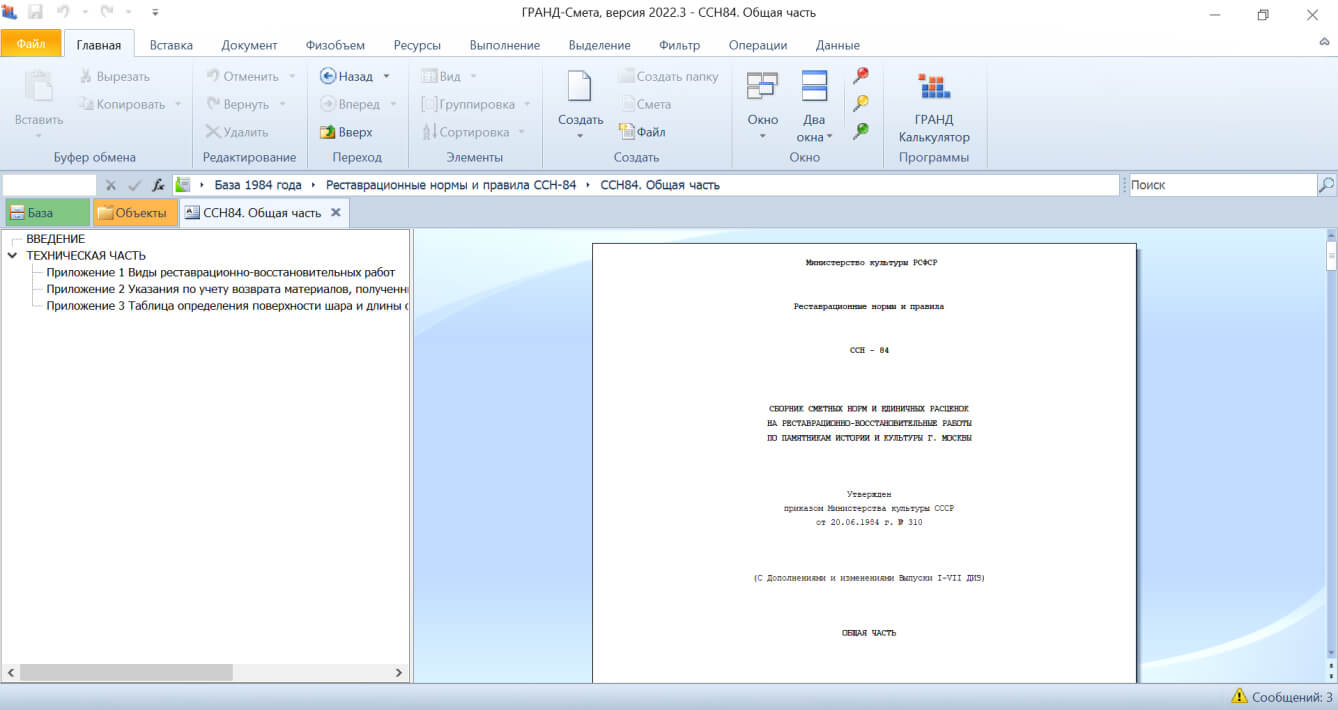Click the Вставить paste icon
This screenshot has width=1338, height=710.
click(x=38, y=88)
